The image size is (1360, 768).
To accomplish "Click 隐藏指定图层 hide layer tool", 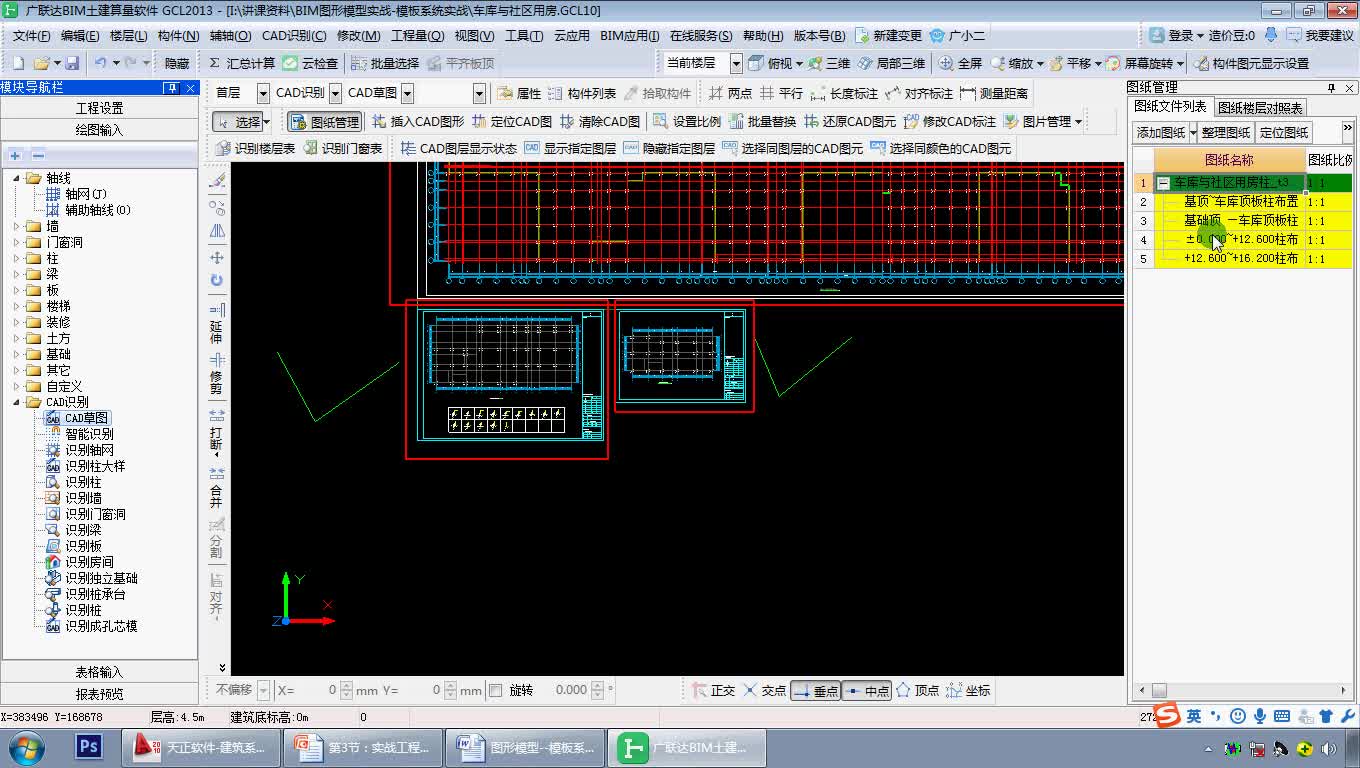I will 669,148.
